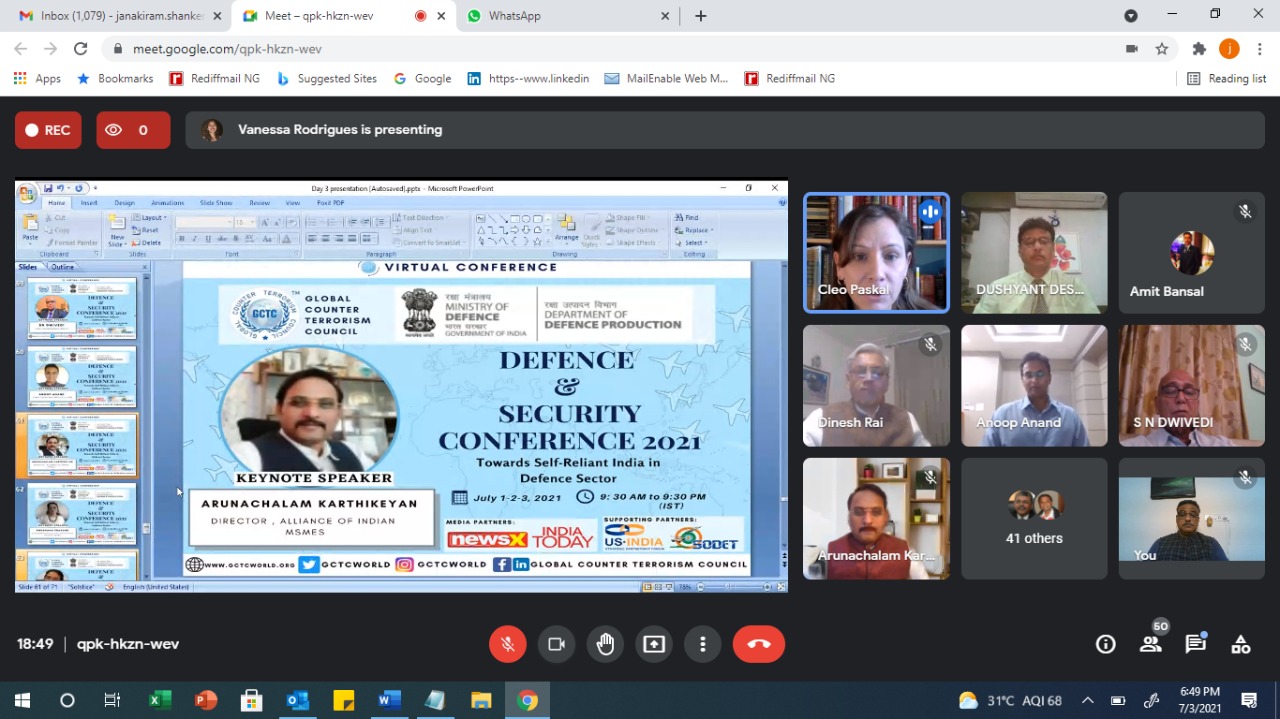1280x719 pixels.
Task: Open Microsoft Store from the taskbar
Action: point(252,700)
